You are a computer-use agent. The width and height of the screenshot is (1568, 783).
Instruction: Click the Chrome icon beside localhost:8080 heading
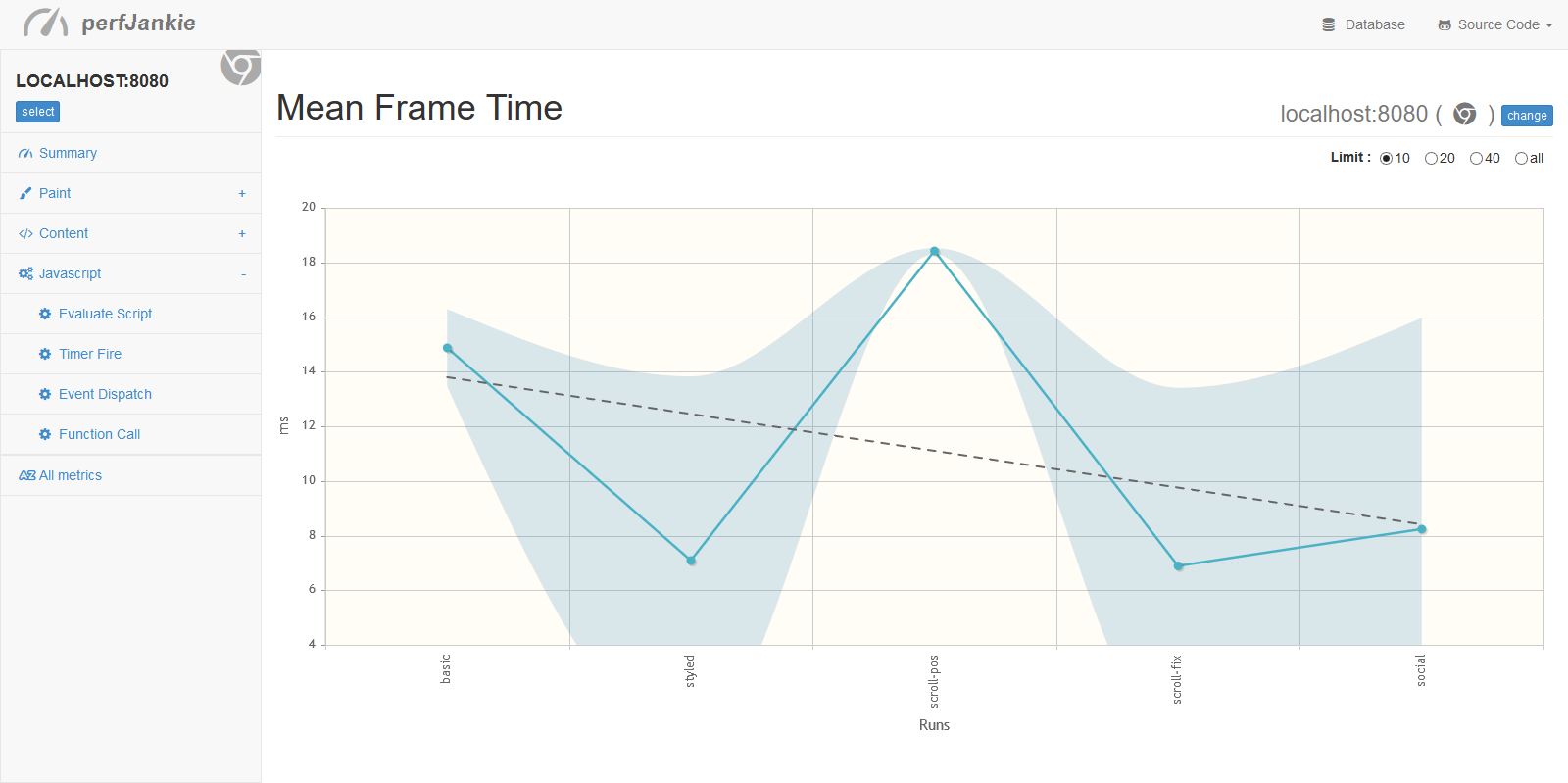coord(1464,114)
